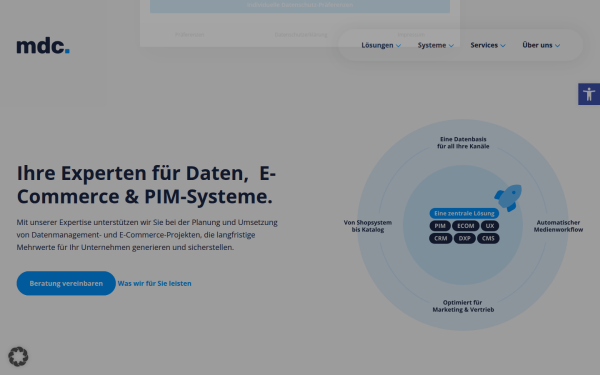Expand the Lösungen menu
The height and width of the screenshot is (375, 600).
(381, 45)
